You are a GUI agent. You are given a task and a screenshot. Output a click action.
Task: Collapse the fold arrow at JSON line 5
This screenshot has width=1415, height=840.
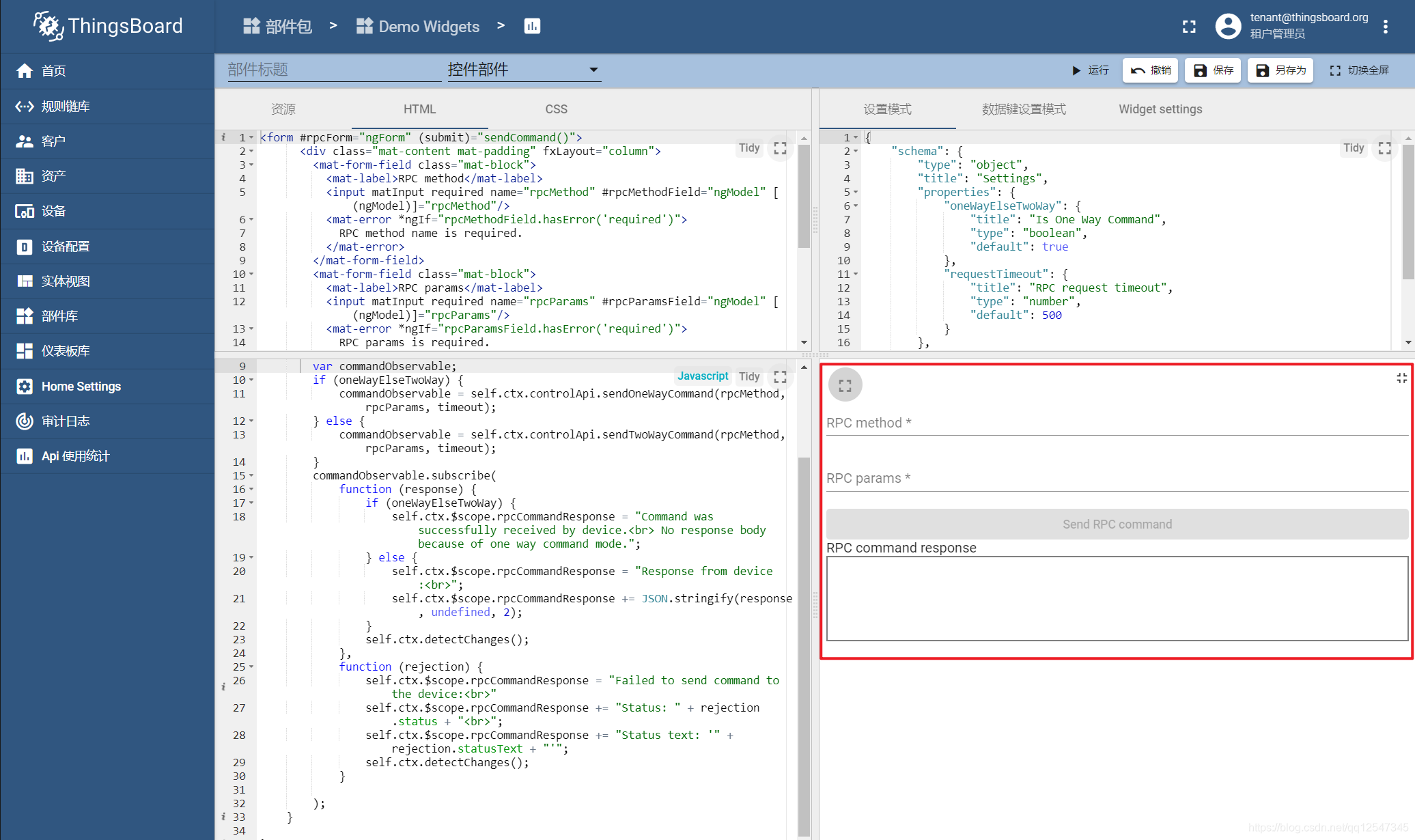pyautogui.click(x=856, y=193)
